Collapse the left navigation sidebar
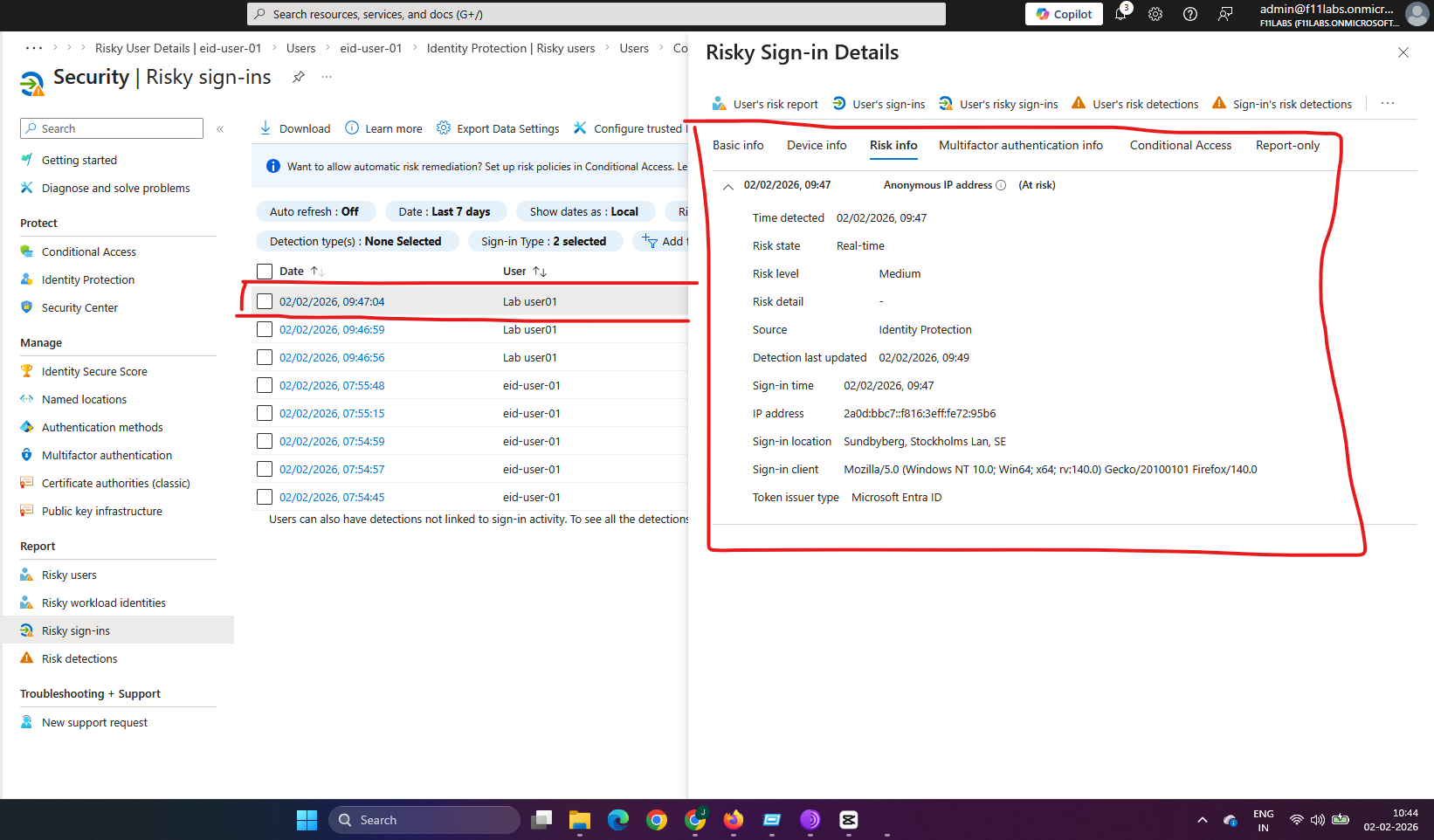The image size is (1434, 840). 220,128
